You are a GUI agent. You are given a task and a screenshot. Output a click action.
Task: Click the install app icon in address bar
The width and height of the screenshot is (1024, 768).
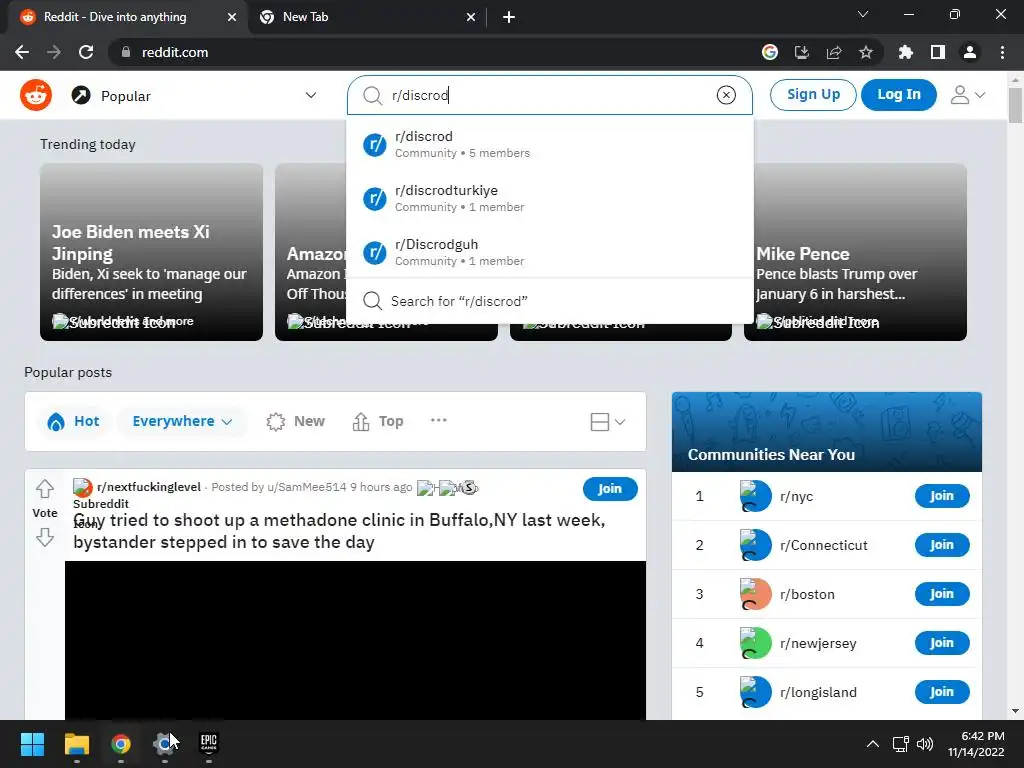point(802,52)
